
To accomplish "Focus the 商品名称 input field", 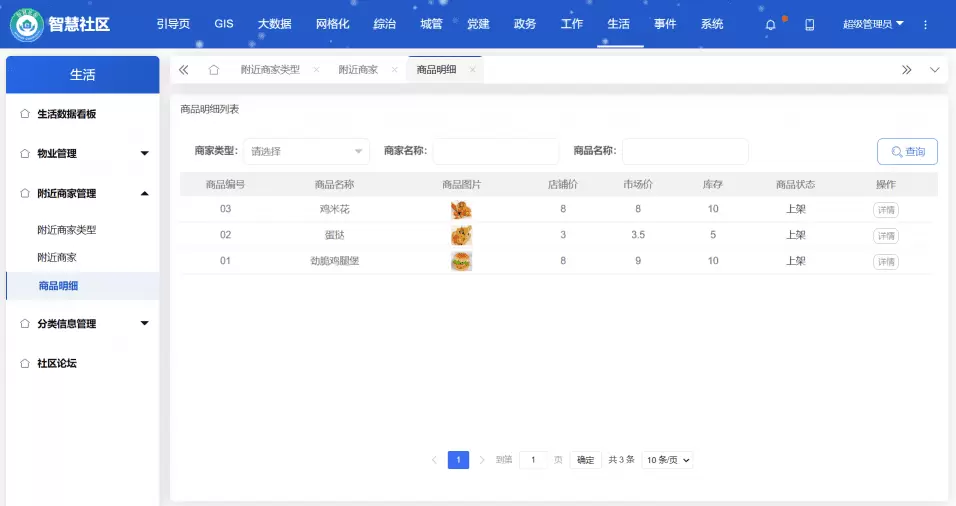I will click(685, 151).
